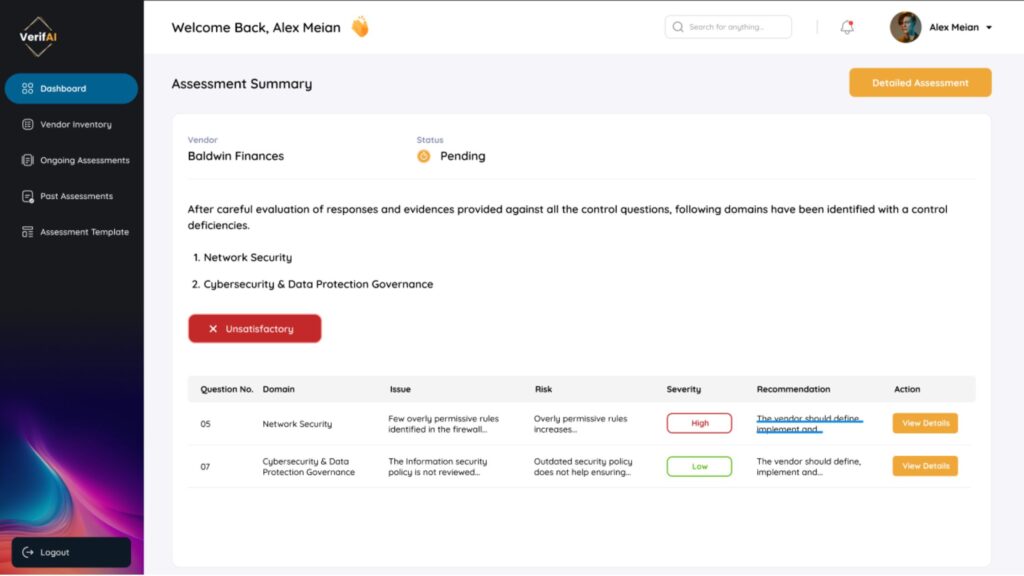Click 'Cybersecurity & Data Protection Governance' table cell
The width and height of the screenshot is (1024, 576).
click(x=309, y=467)
